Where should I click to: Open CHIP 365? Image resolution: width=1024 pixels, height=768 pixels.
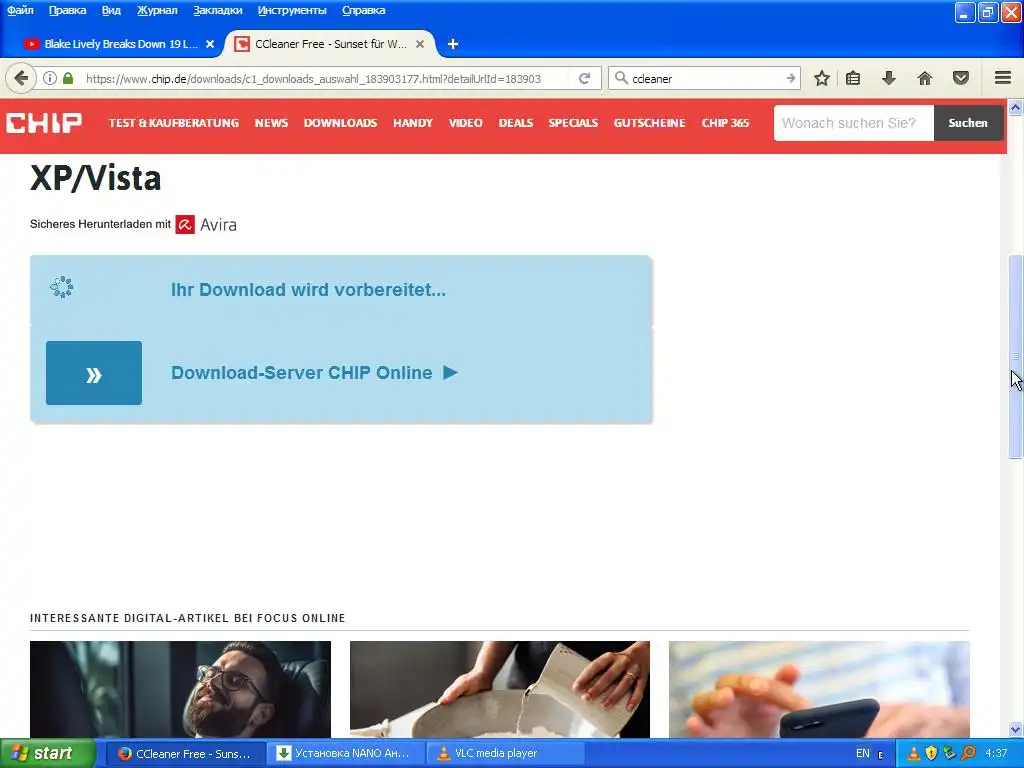pyautogui.click(x=726, y=123)
